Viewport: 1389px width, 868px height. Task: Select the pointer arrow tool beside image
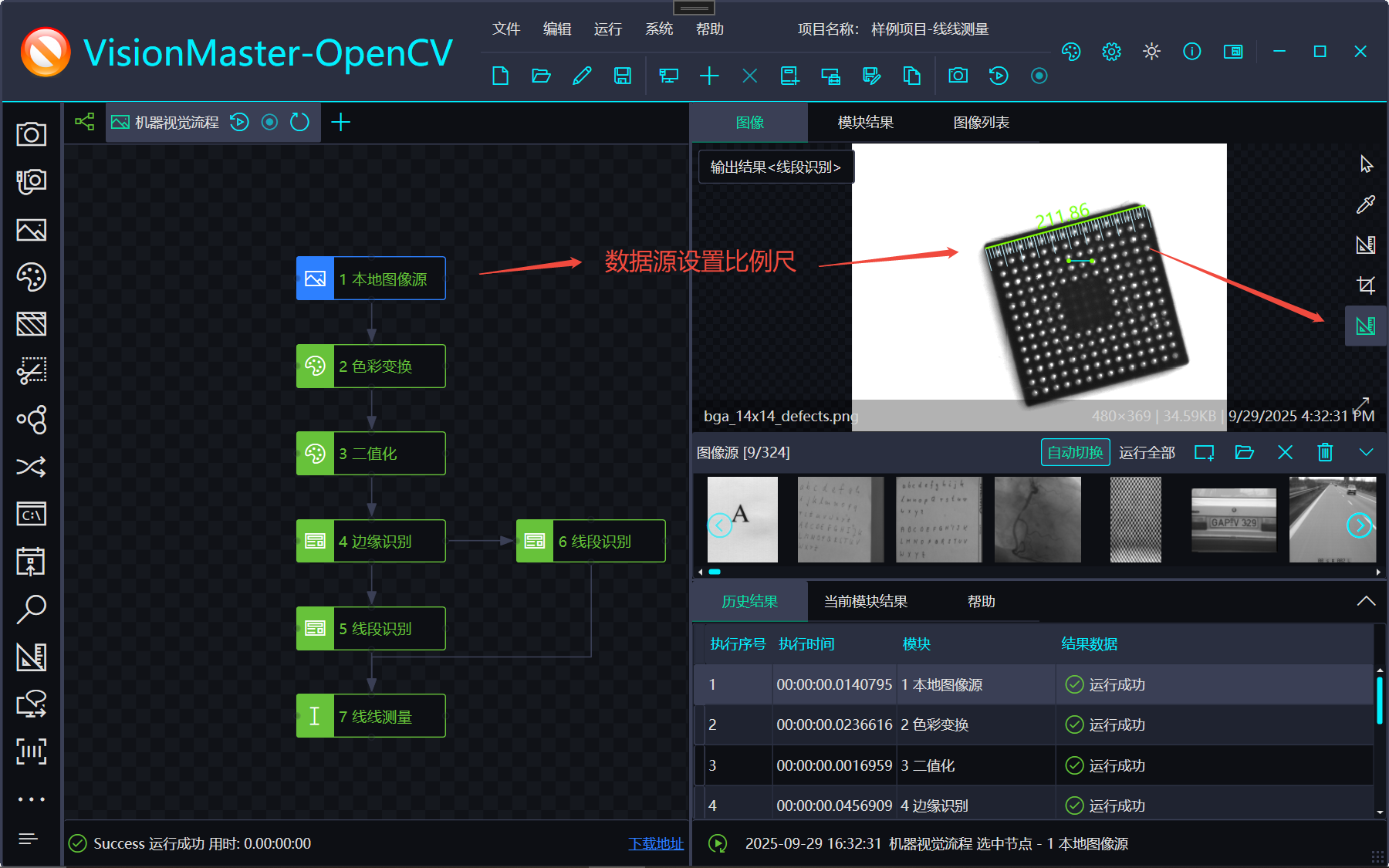pyautogui.click(x=1366, y=164)
